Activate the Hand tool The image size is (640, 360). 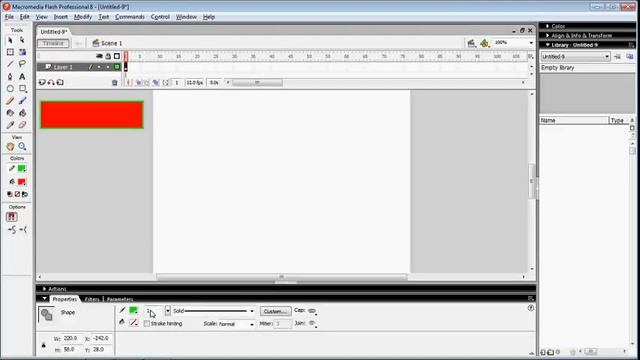(x=10, y=147)
